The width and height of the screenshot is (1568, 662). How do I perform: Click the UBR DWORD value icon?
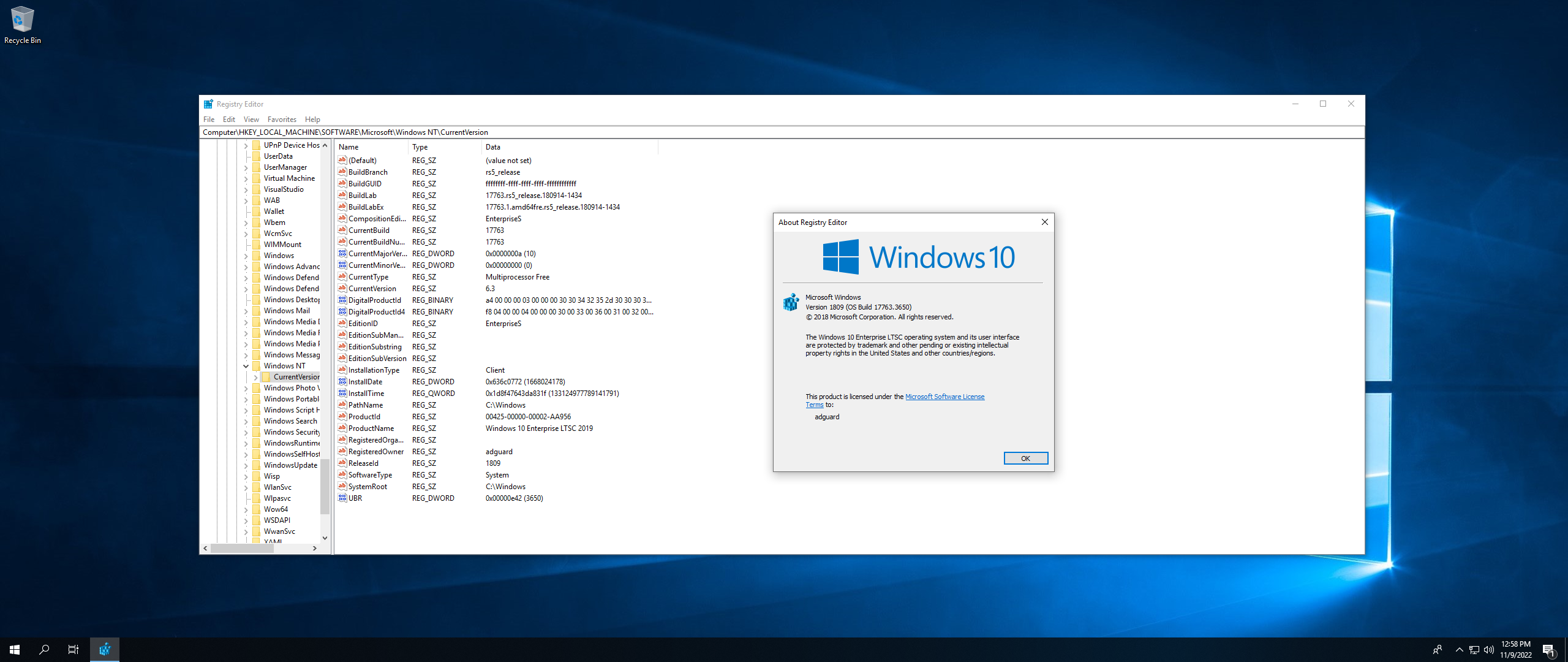[342, 498]
